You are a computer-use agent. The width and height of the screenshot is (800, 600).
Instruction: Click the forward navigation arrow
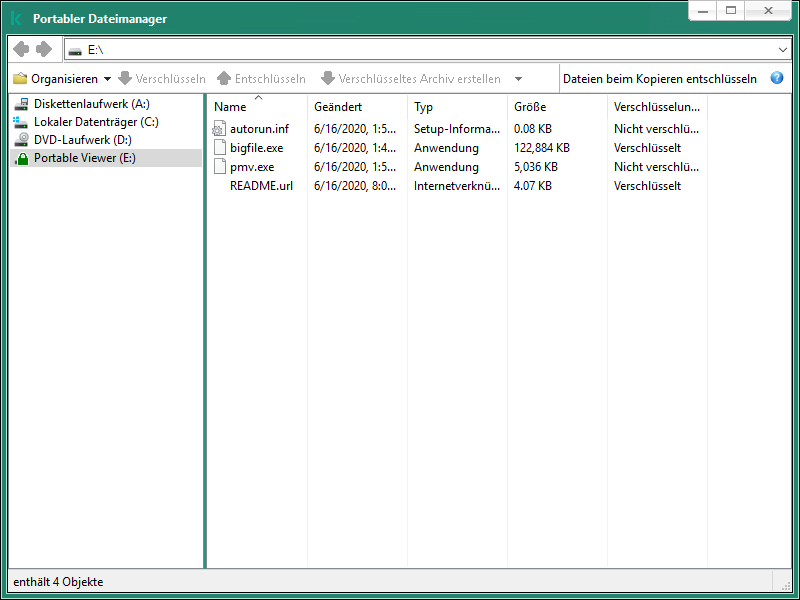(42, 48)
